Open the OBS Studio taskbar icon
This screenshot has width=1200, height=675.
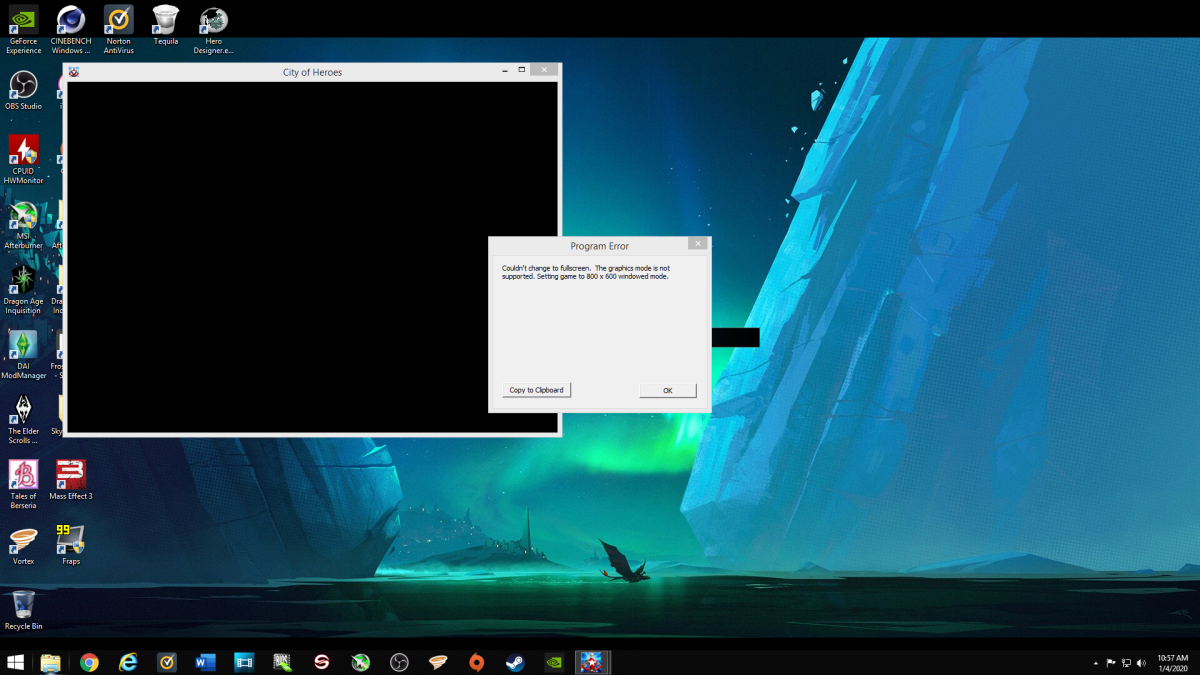pyautogui.click(x=399, y=662)
